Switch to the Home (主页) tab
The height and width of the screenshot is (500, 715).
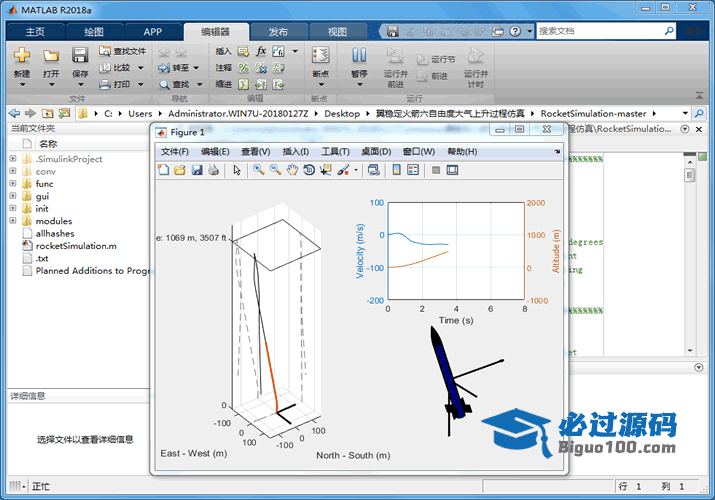(x=35, y=32)
